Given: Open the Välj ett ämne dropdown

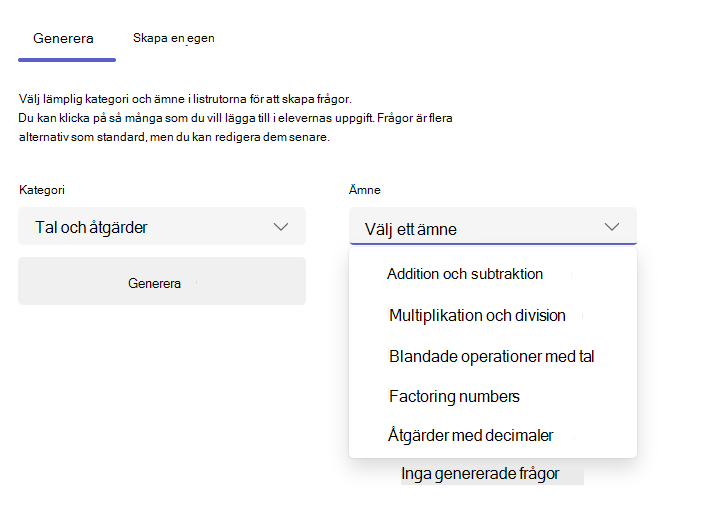Looking at the screenshot, I should pyautogui.click(x=493, y=226).
